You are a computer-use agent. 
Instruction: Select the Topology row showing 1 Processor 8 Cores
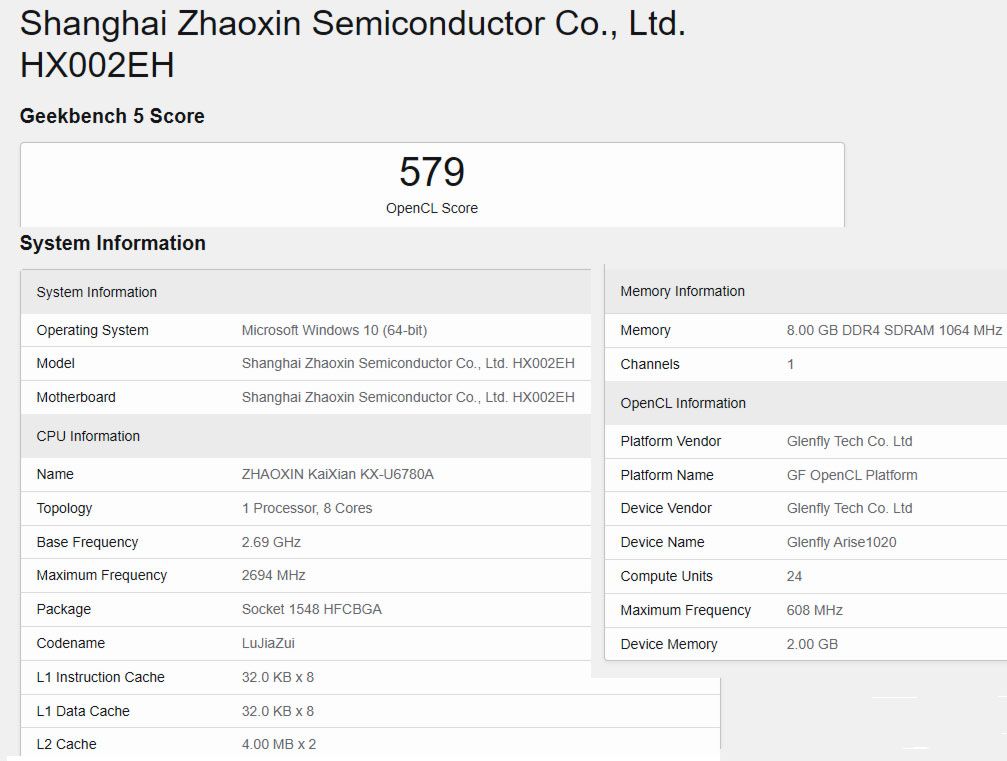point(305,508)
